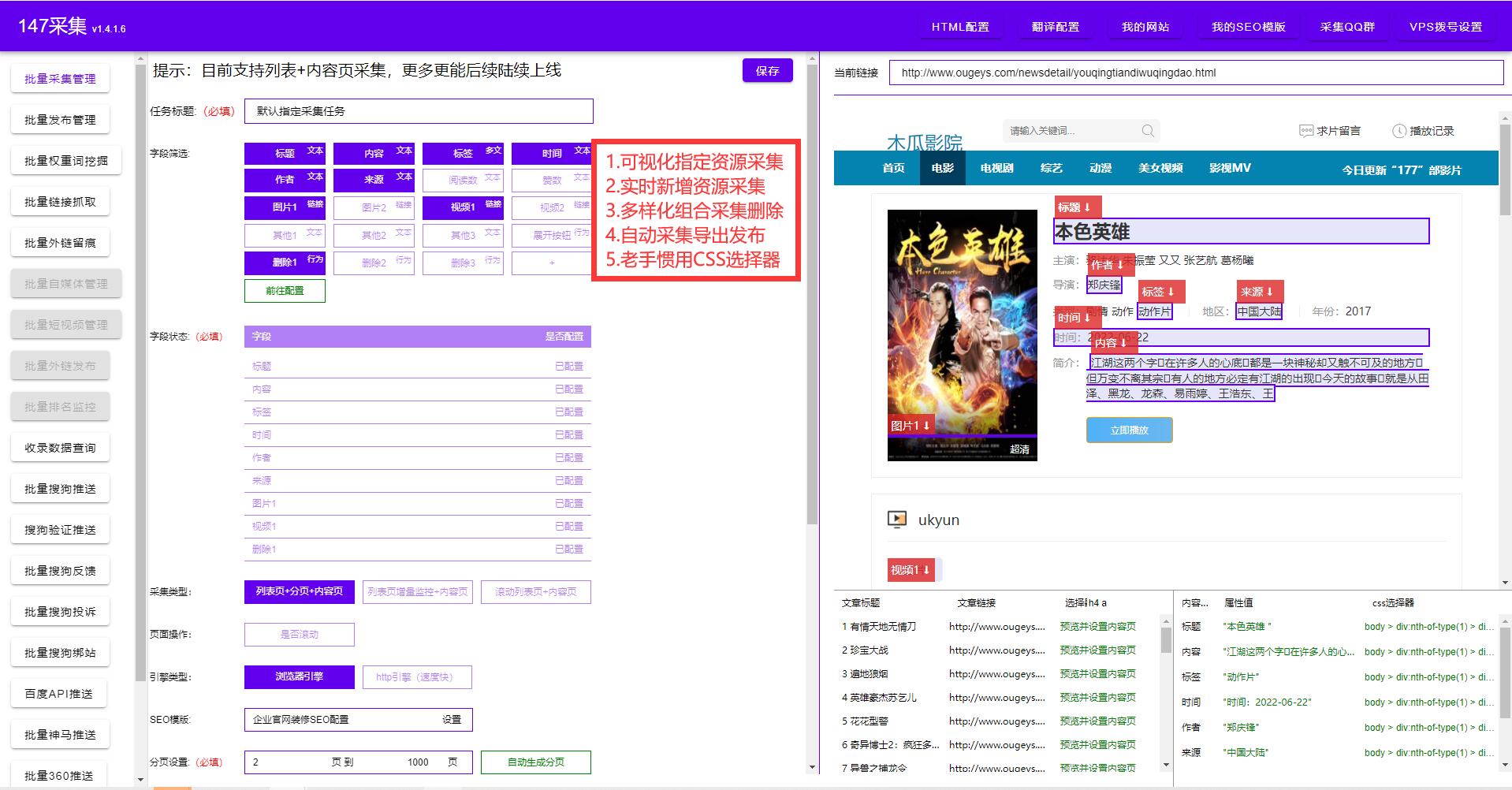Open 批量搜狗推送 in sidebar
1512x790 pixels.
coord(60,489)
